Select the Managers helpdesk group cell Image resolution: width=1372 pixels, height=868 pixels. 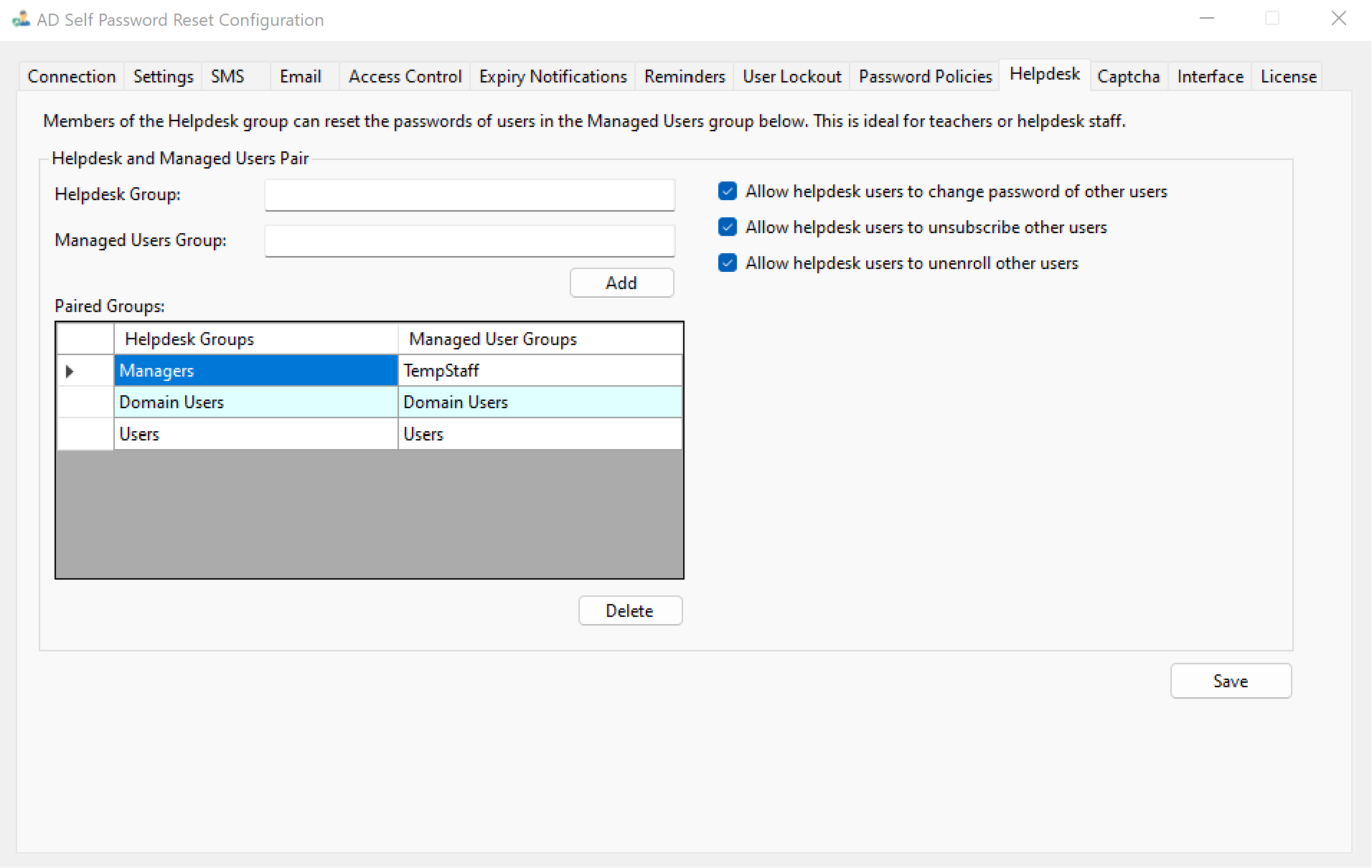[255, 371]
